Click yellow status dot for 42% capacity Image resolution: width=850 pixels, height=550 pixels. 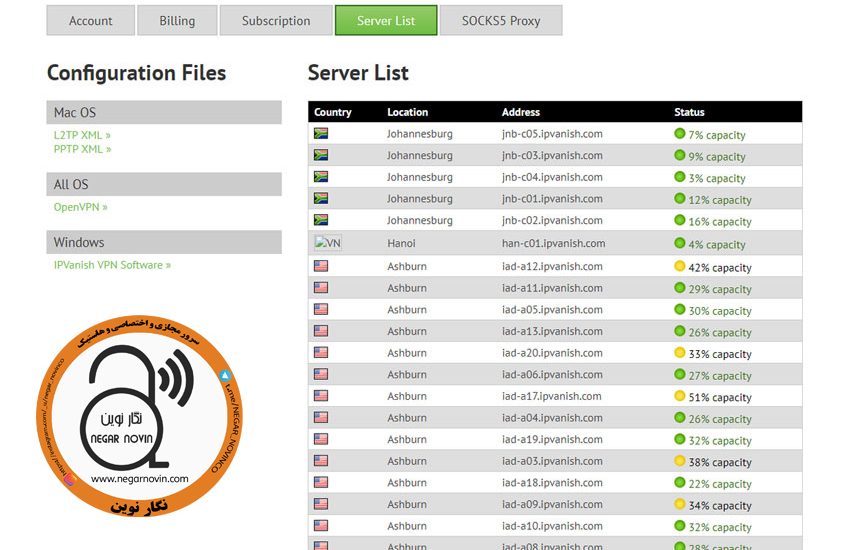point(680,266)
